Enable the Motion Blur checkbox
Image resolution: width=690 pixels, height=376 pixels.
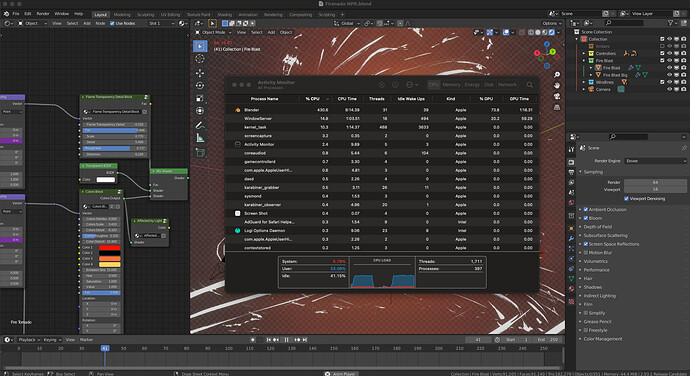click(x=586, y=253)
